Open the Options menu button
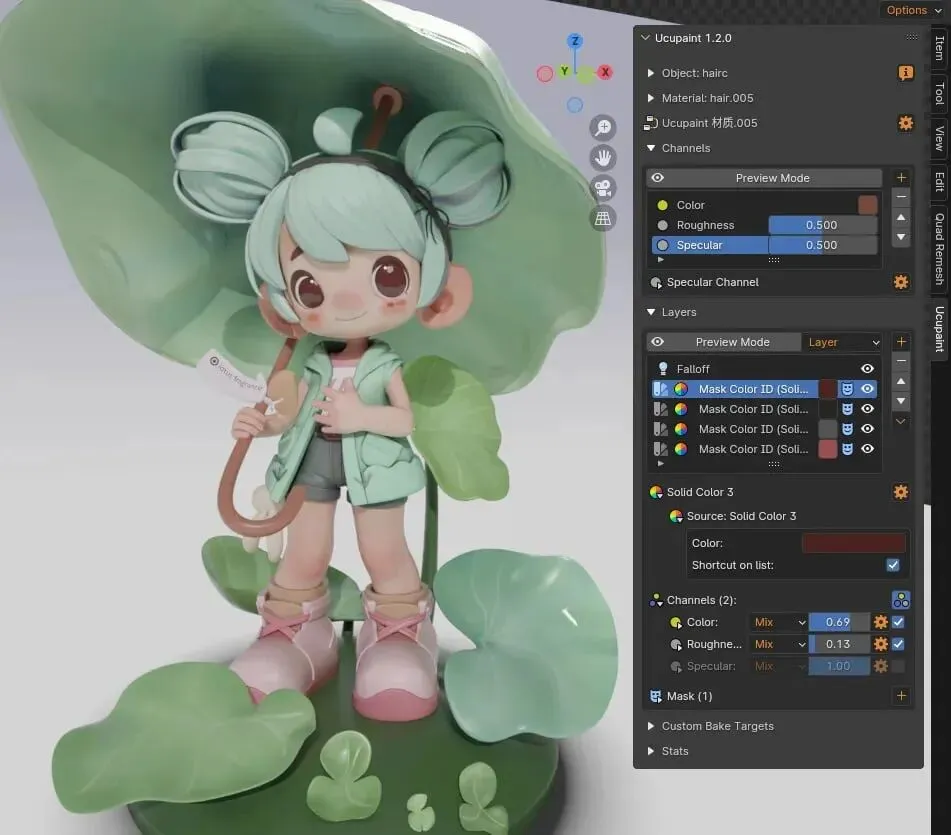The image size is (951, 835). coord(914,10)
